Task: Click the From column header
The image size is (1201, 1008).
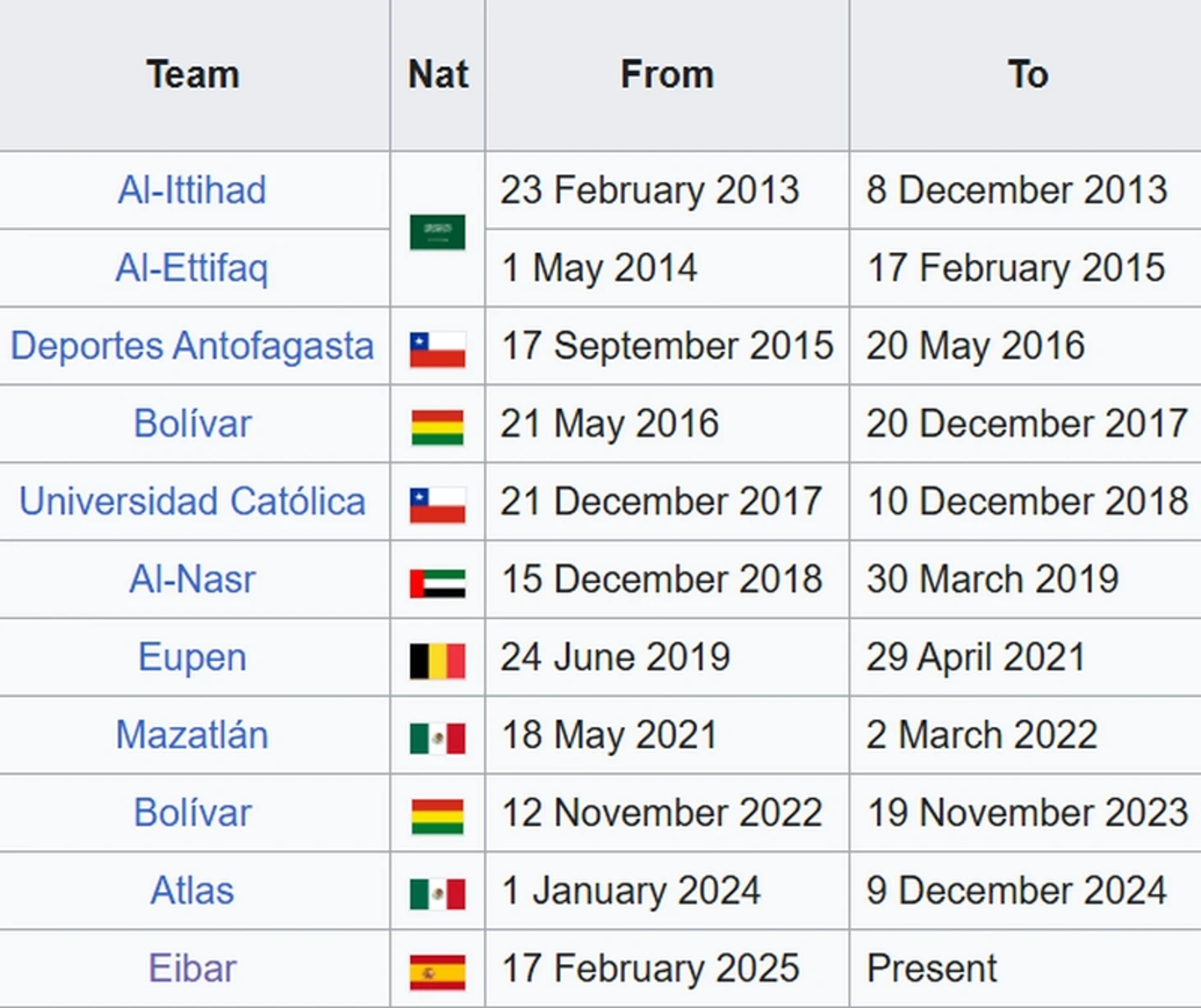Action: (667, 75)
